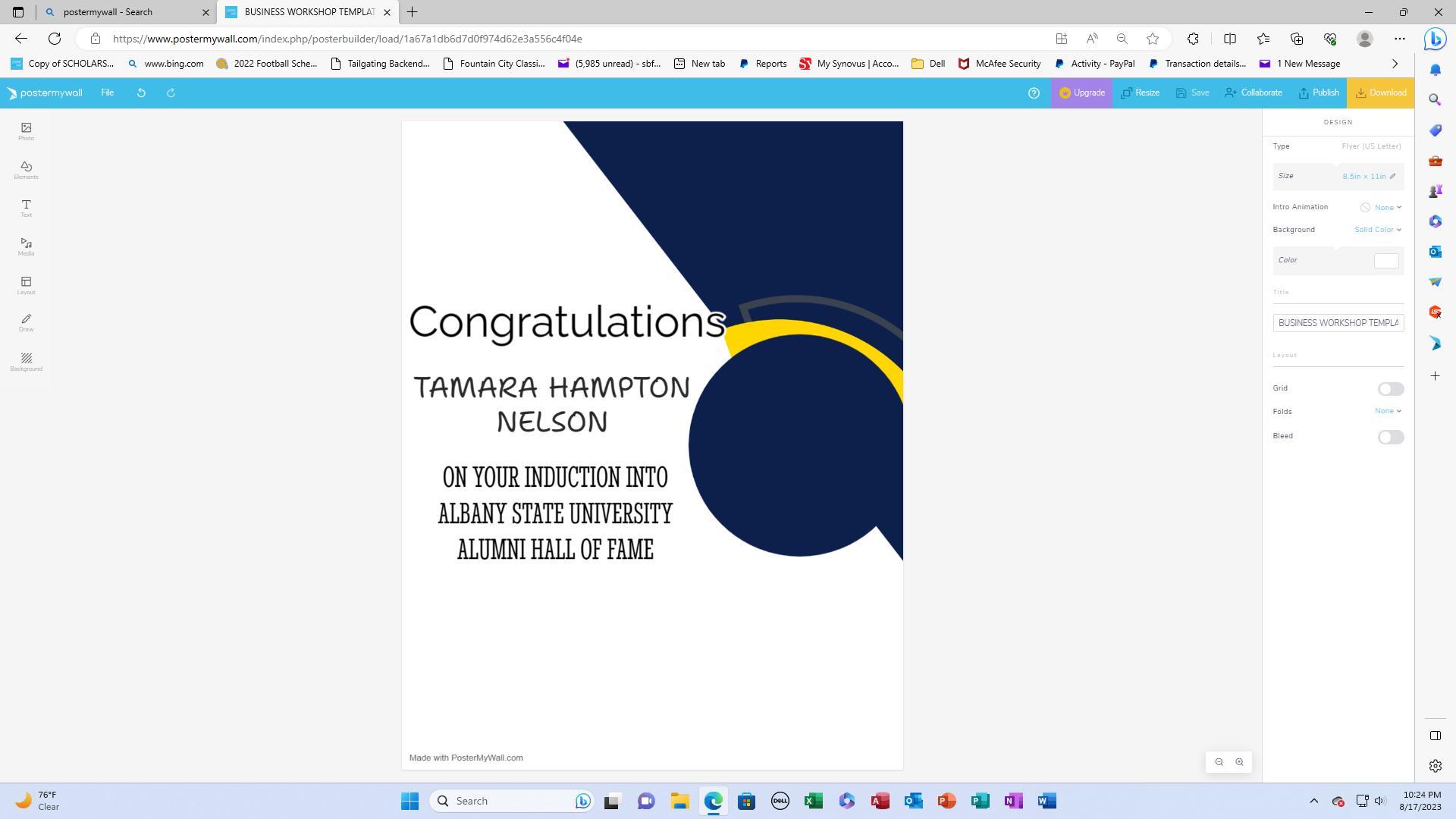This screenshot has width=1456, height=819.
Task: Open the Background Solid Color dropdown
Action: click(x=1377, y=230)
